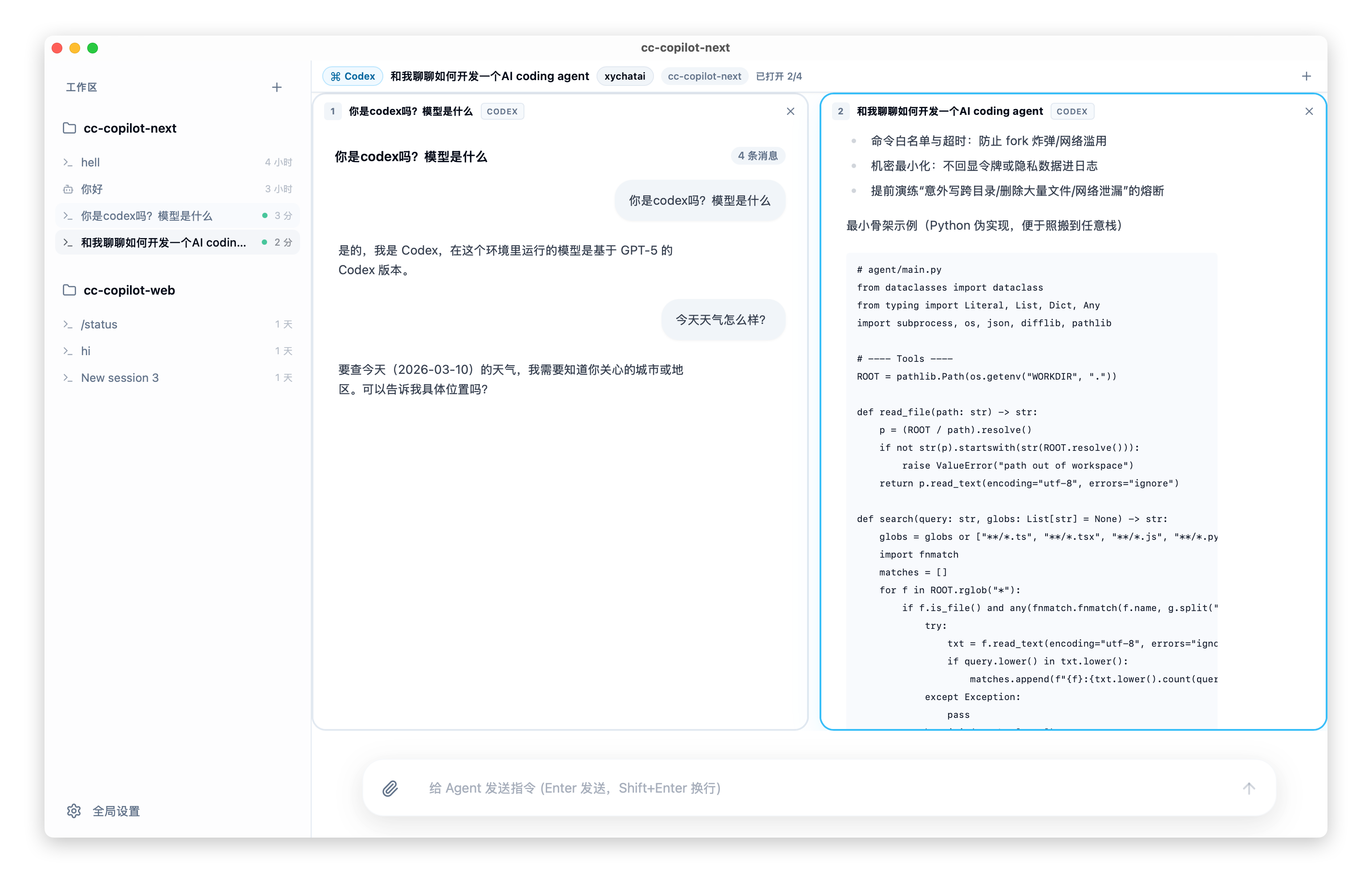Click the 4 条消息 badge
1372x891 pixels.
(758, 156)
